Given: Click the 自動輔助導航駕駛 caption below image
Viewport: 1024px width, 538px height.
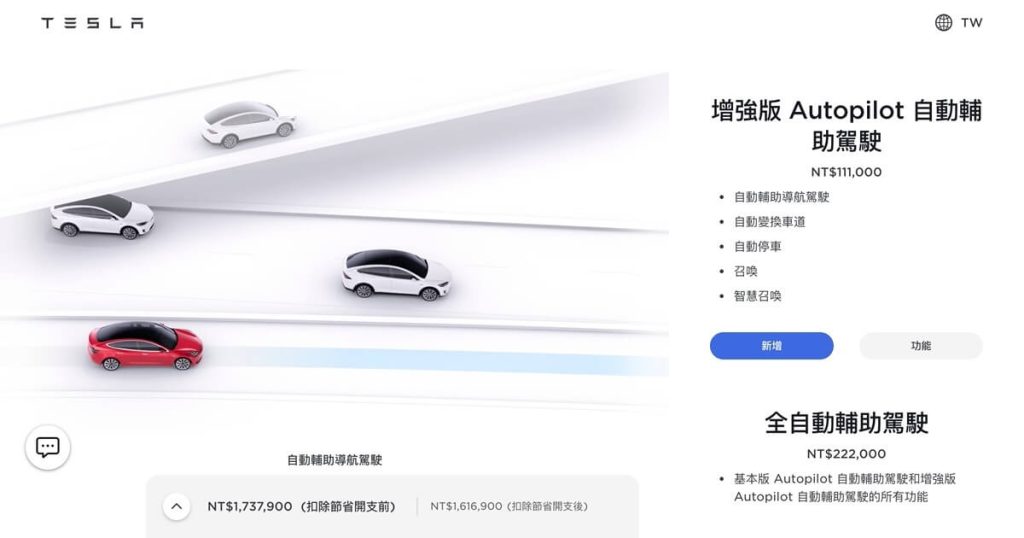Looking at the screenshot, I should point(334,460).
